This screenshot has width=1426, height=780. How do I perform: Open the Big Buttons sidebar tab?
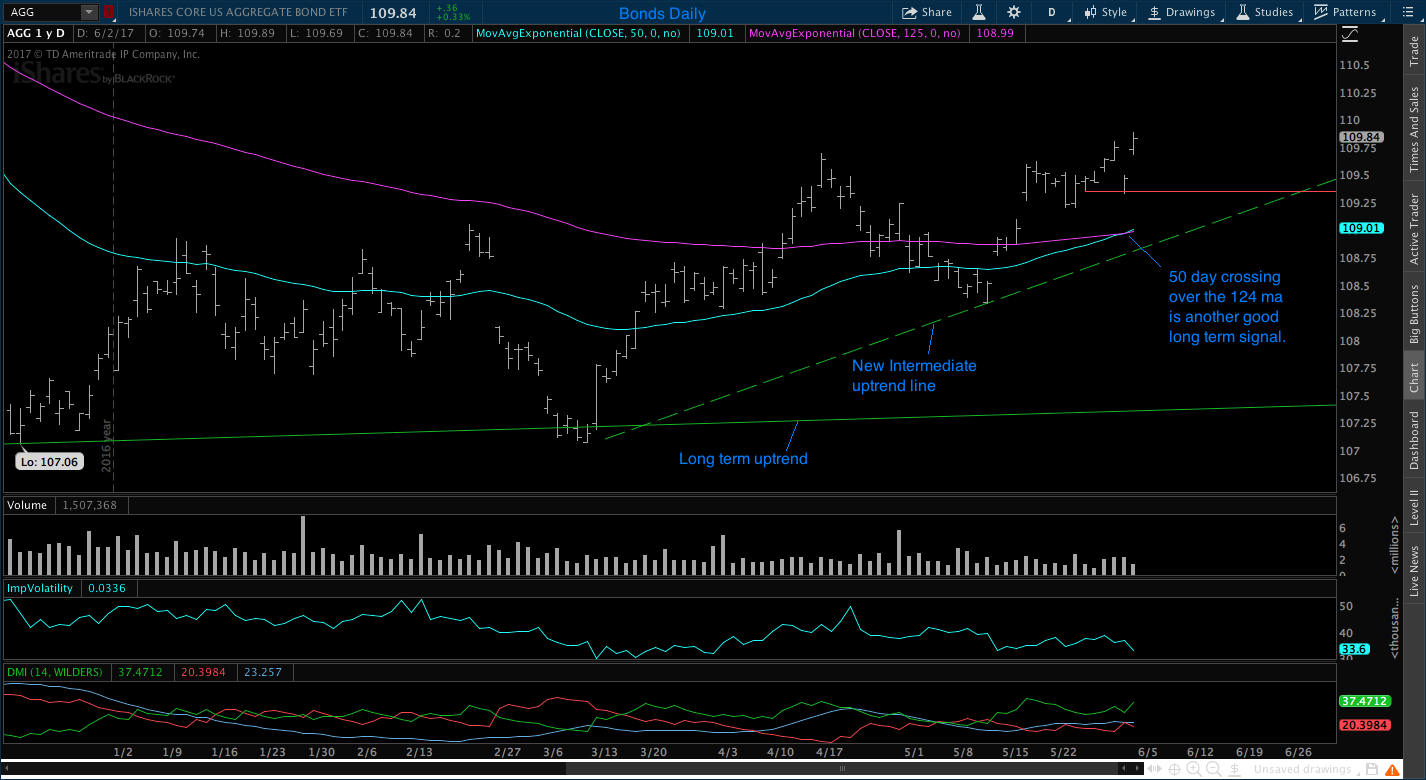[x=1414, y=314]
